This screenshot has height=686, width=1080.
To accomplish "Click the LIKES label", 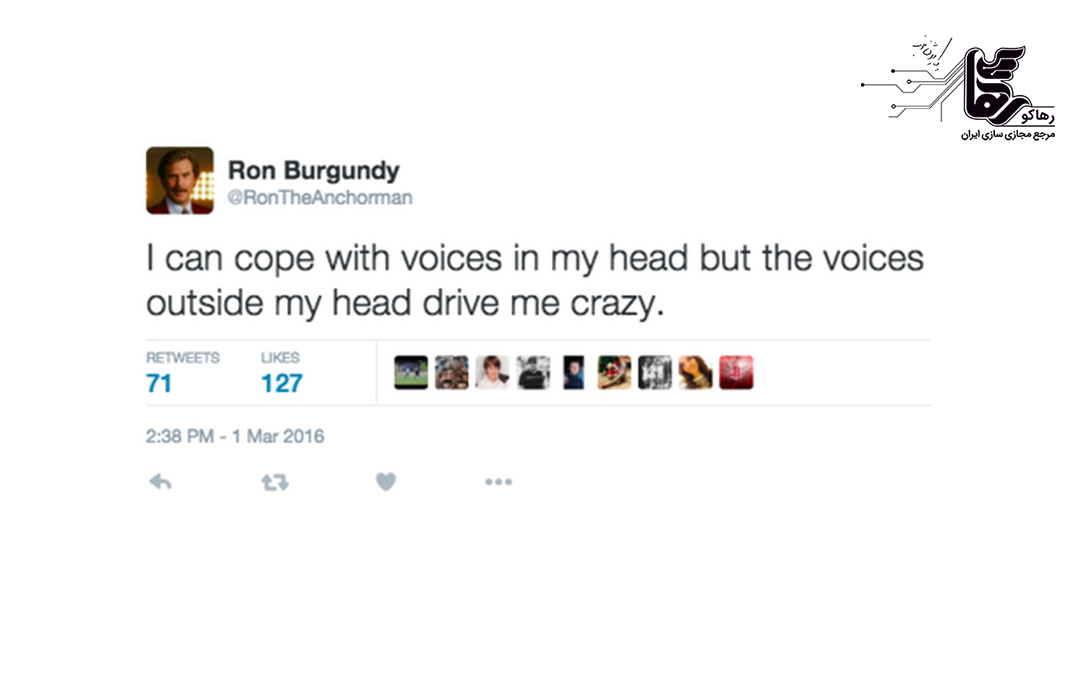I will 280,357.
